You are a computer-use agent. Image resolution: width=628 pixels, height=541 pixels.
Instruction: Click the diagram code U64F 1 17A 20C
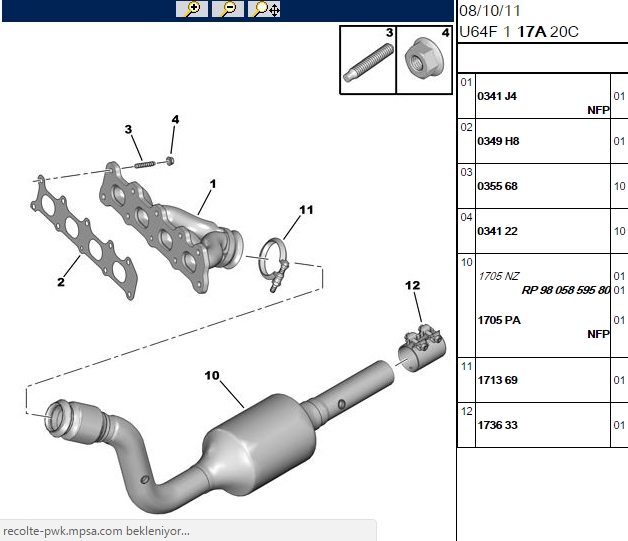(519, 32)
